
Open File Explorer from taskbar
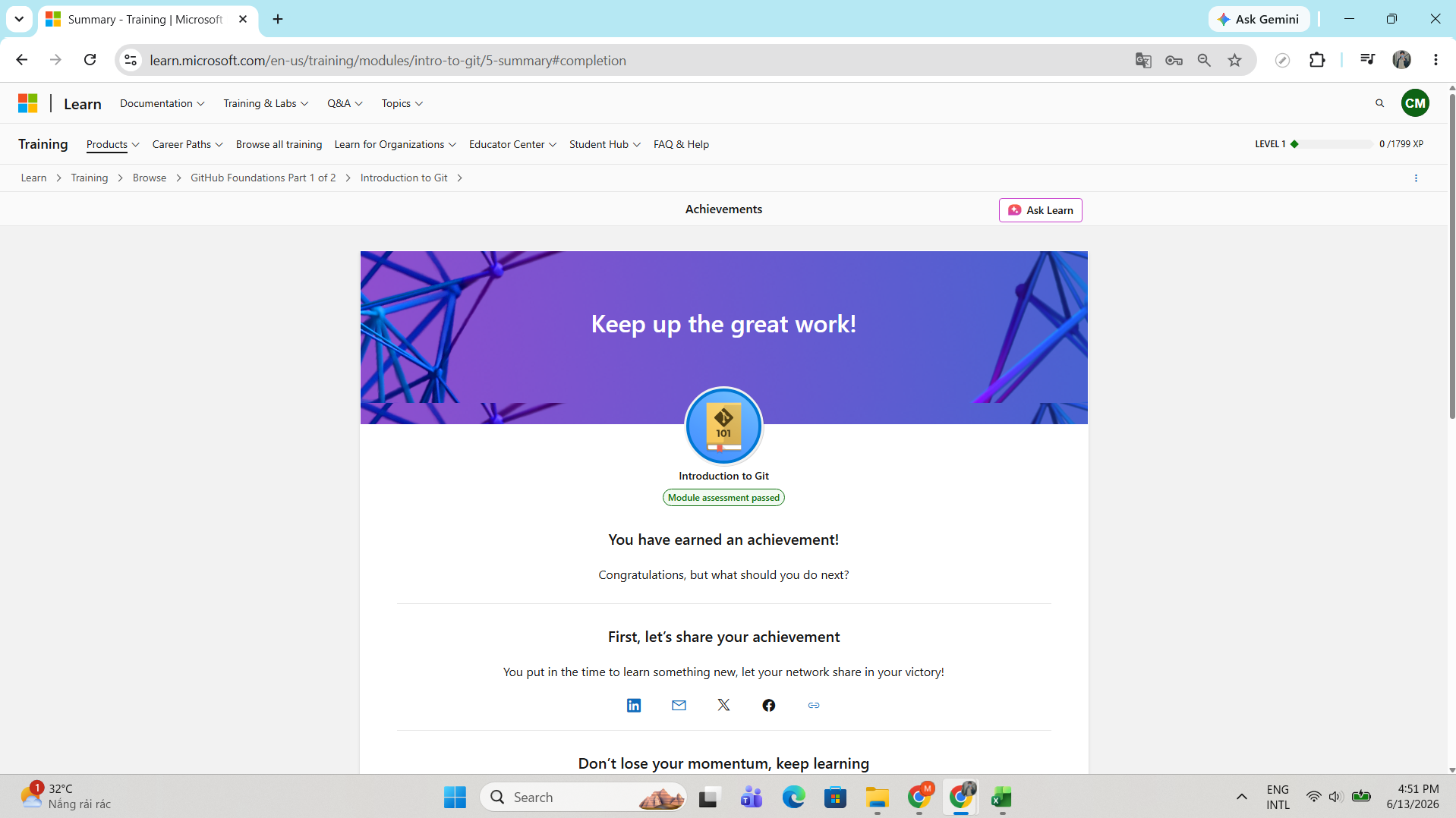tap(877, 797)
